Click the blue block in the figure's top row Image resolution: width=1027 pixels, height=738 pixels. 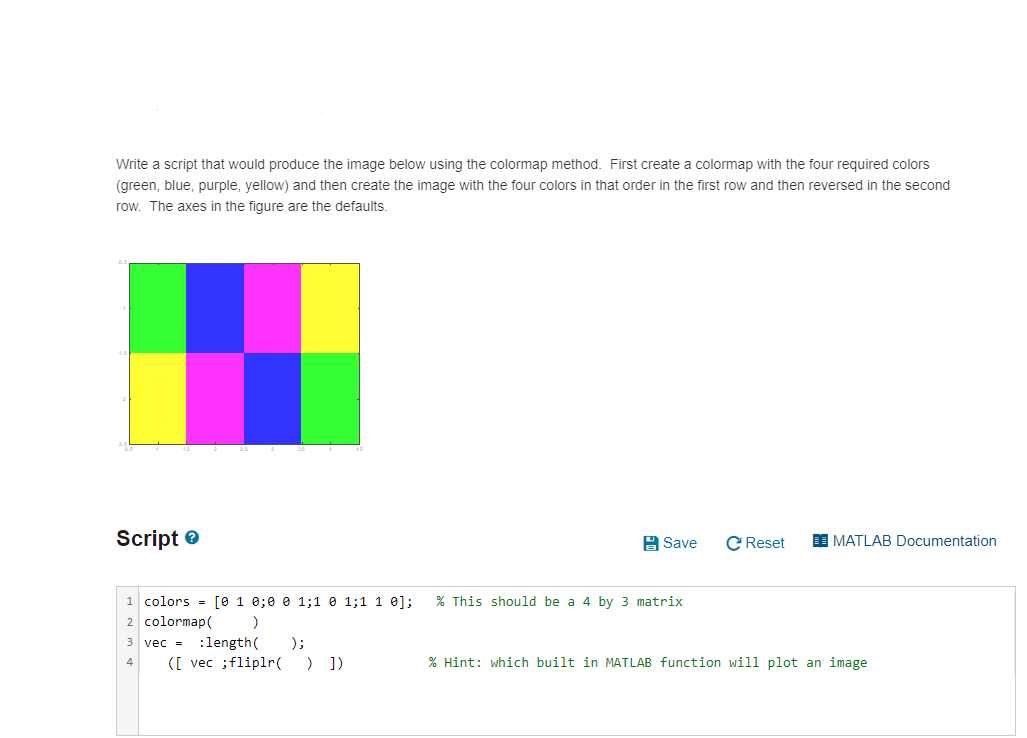pos(215,305)
